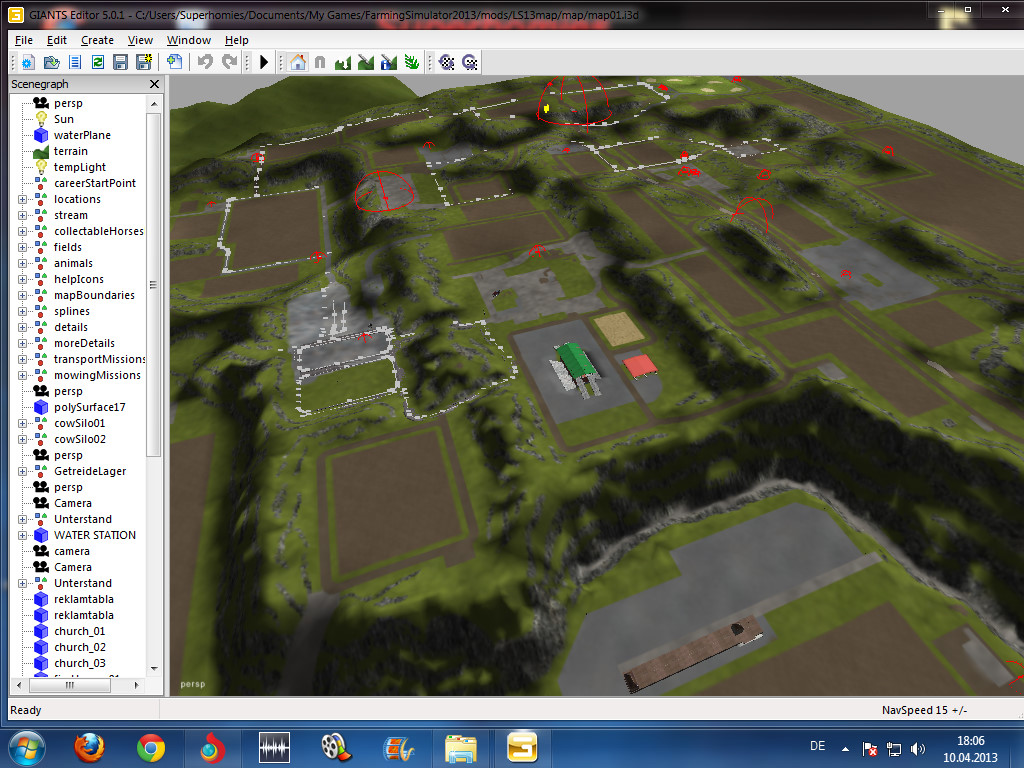Click second checkered sphere toolbar icon

coord(470,63)
